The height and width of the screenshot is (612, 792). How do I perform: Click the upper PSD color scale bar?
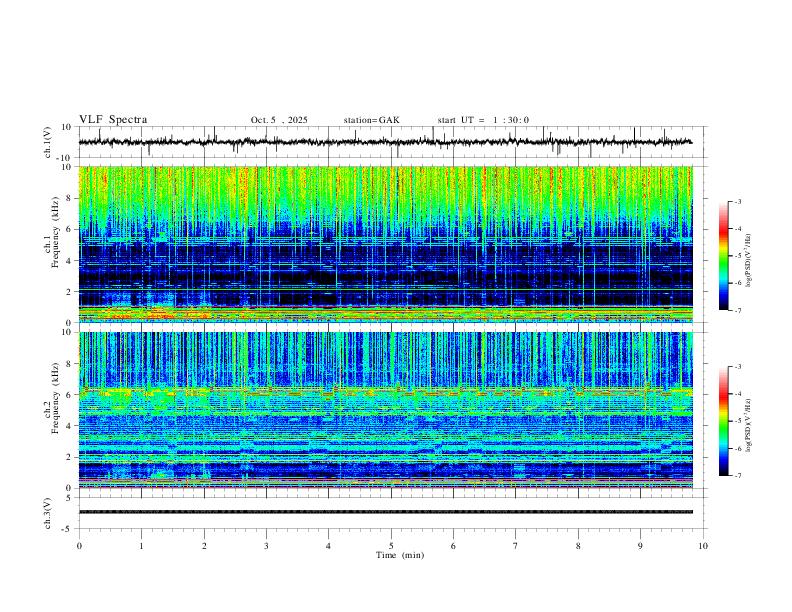click(x=724, y=256)
